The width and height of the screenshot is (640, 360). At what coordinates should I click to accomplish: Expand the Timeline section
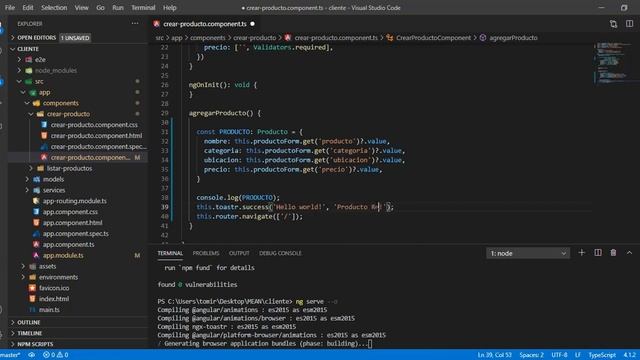tap(29, 333)
